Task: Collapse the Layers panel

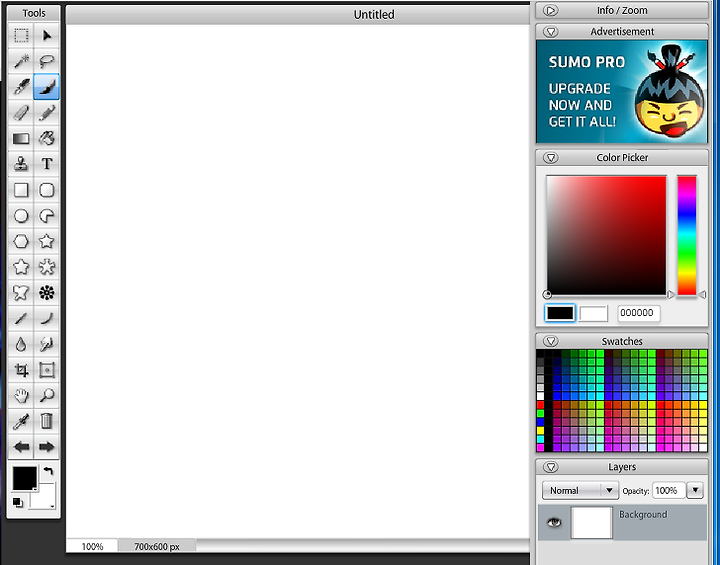Action: coord(551,467)
